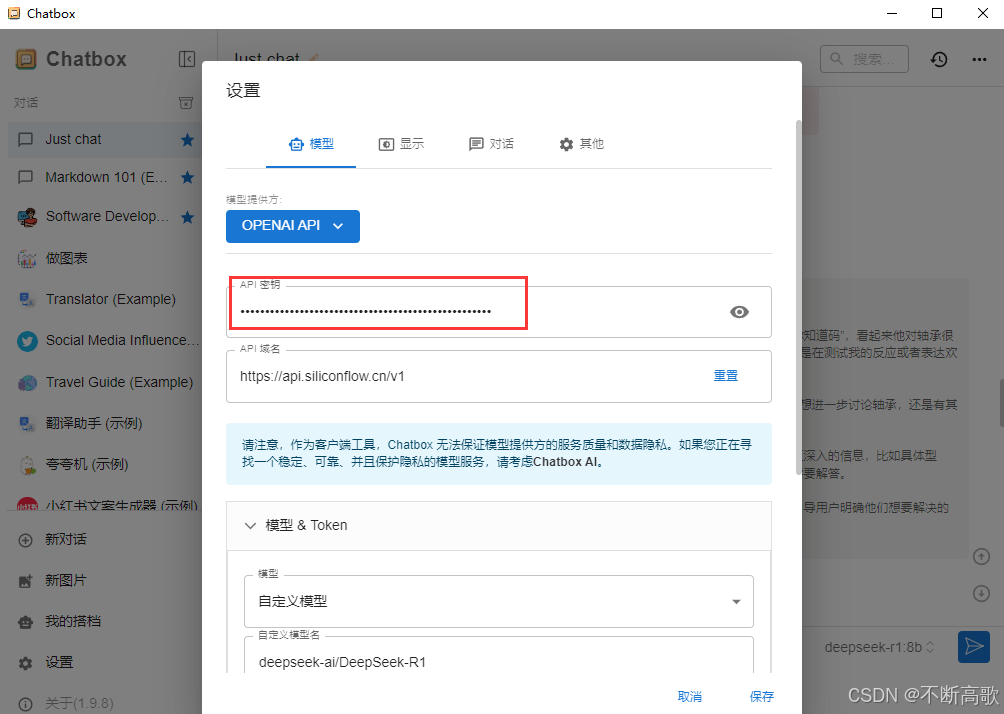
Task: Click the sidebar 设置 gear icon
Action: [26, 663]
